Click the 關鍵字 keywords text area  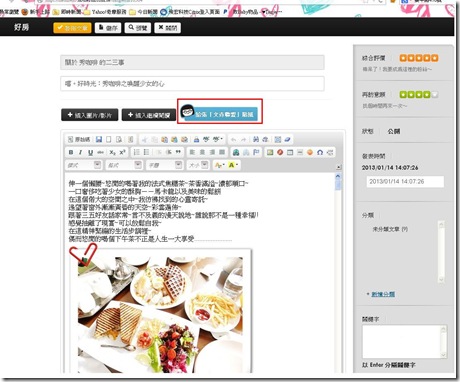[405, 341]
